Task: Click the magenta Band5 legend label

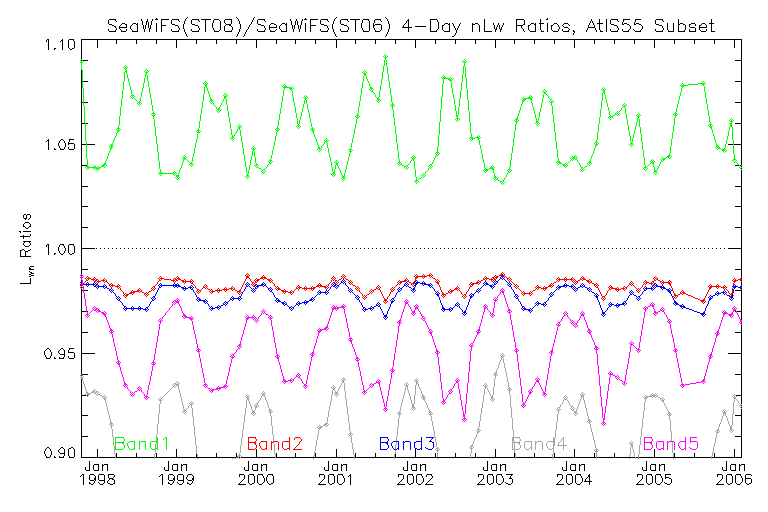Action: [x=671, y=444]
